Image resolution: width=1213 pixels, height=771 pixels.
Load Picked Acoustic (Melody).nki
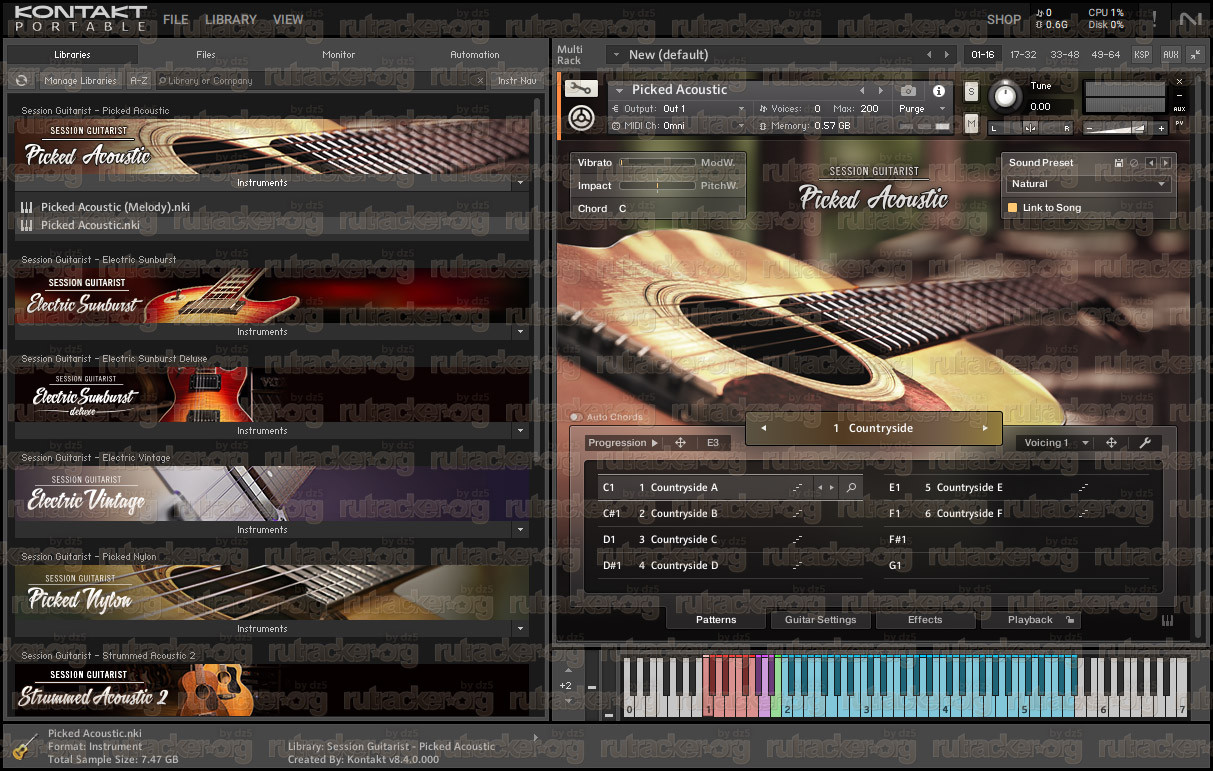tap(115, 207)
